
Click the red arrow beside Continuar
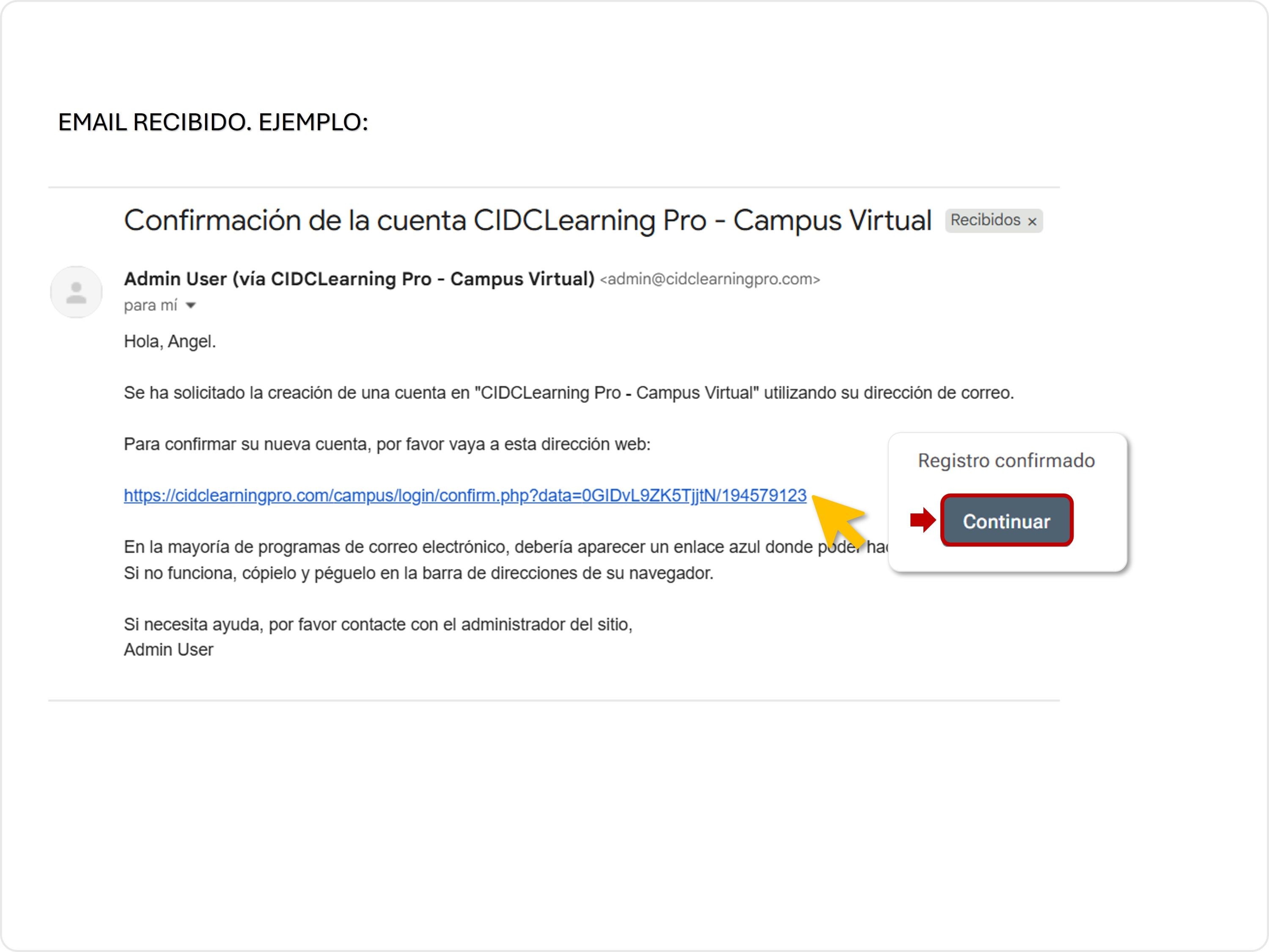923,520
